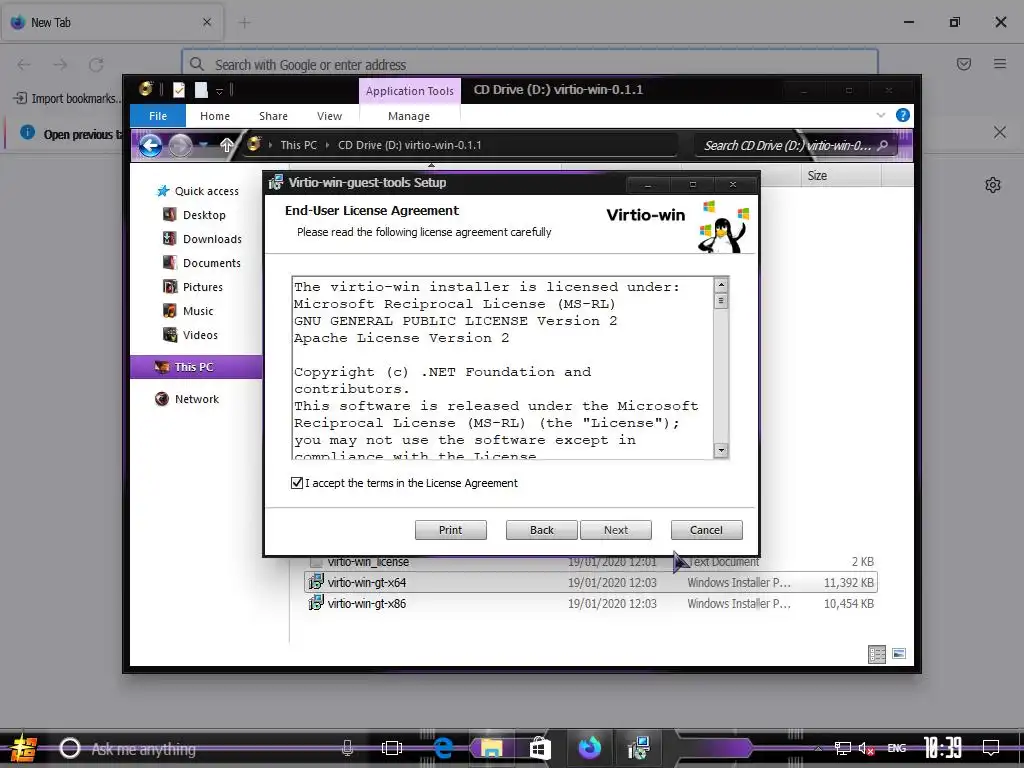Viewport: 1024px width, 768px height.
Task: Click Firefox address search bar
Action: (x=530, y=65)
